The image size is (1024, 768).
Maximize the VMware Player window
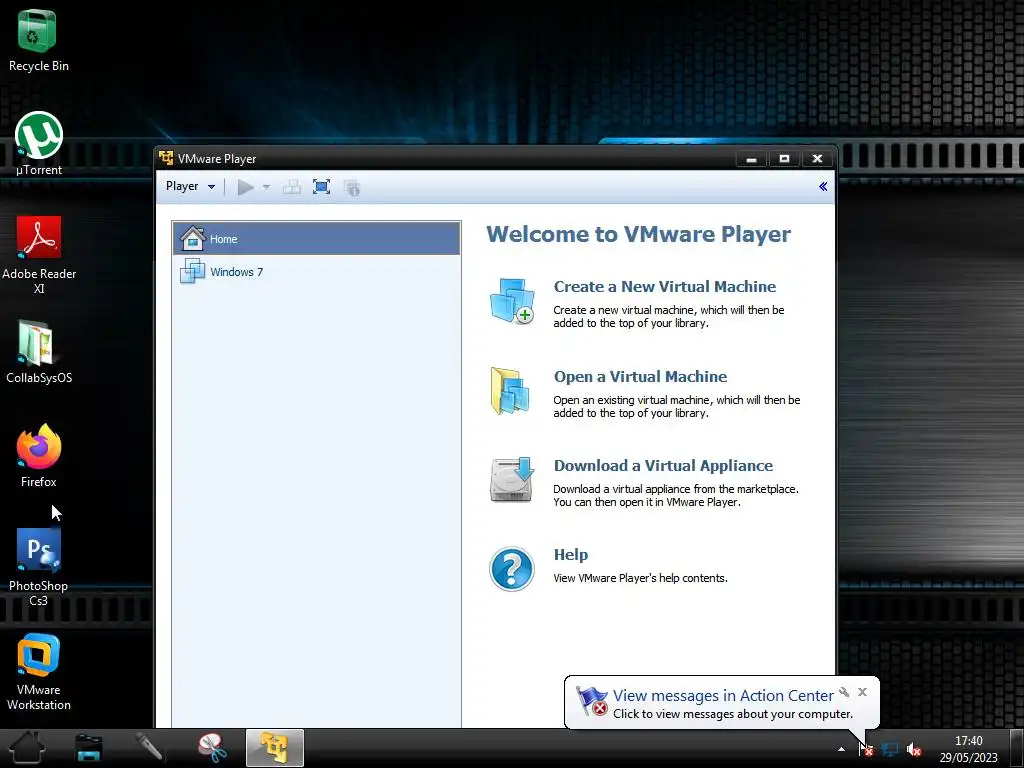[x=784, y=159]
